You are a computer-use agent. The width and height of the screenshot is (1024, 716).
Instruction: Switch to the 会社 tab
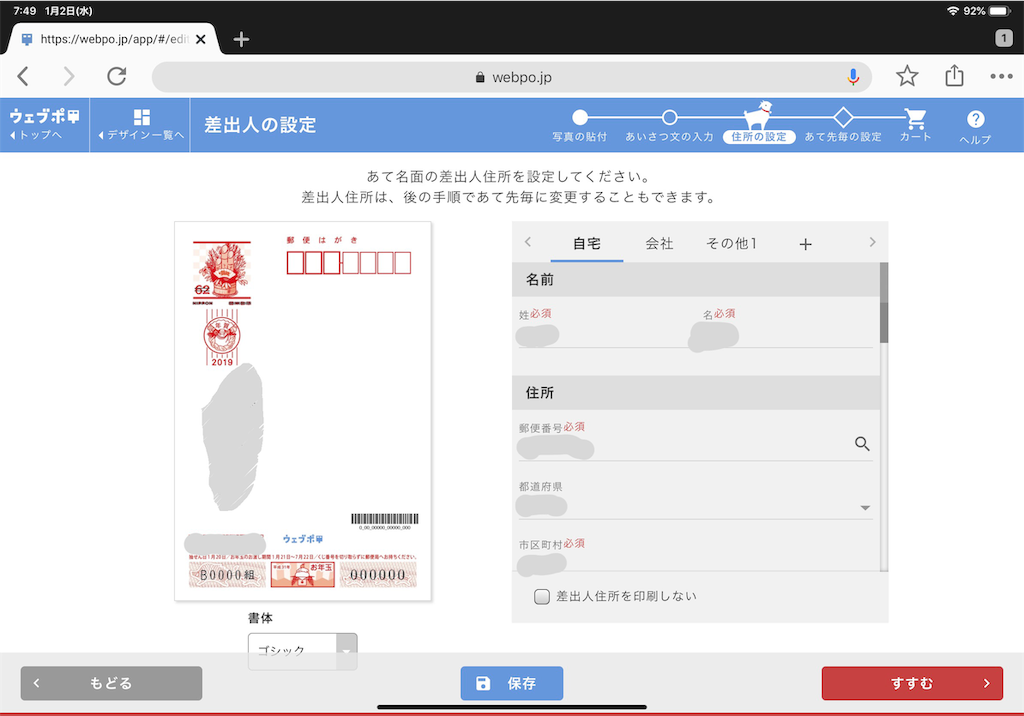[660, 242]
